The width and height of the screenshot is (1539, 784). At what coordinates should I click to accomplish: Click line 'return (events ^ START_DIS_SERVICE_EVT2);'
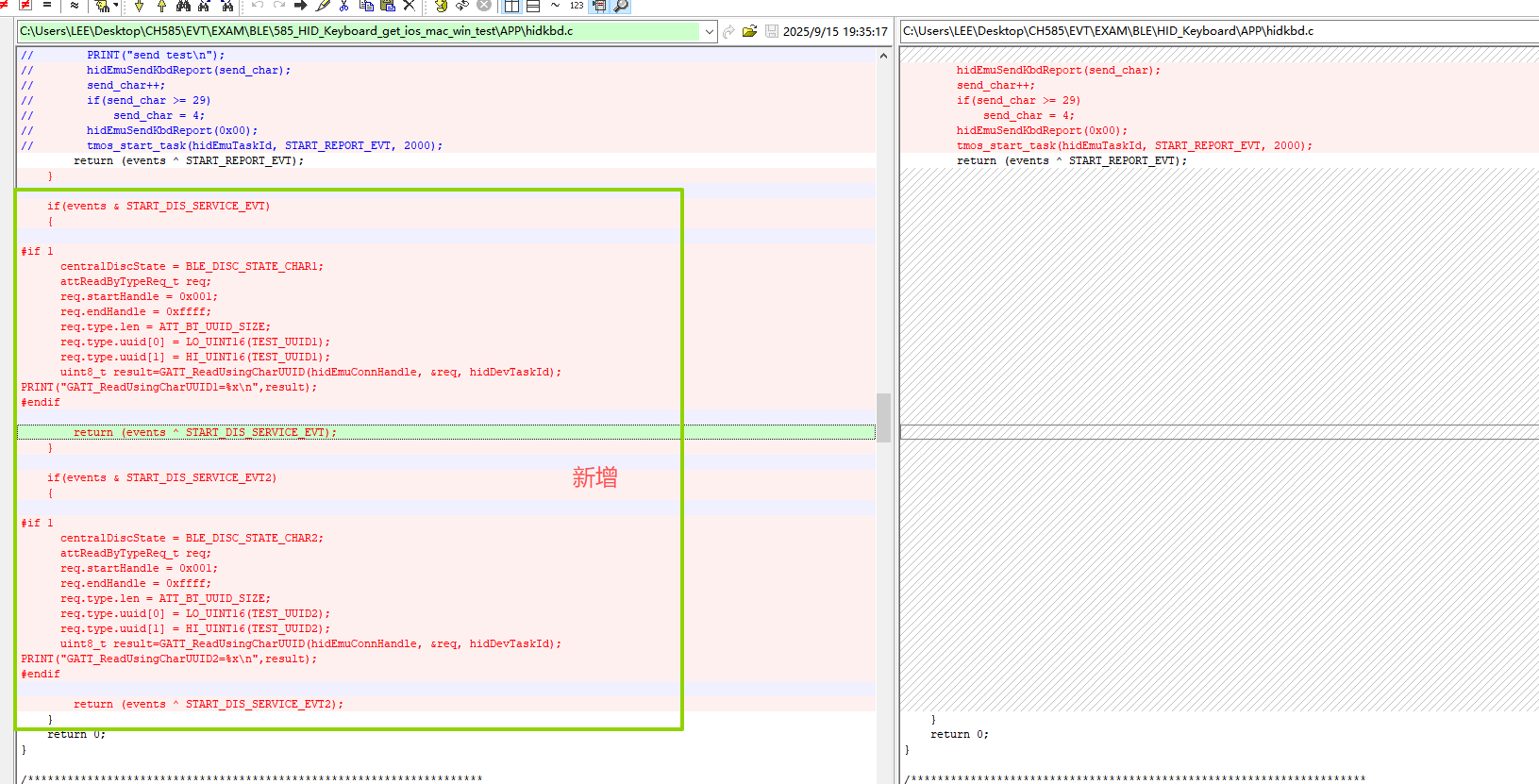click(209, 704)
